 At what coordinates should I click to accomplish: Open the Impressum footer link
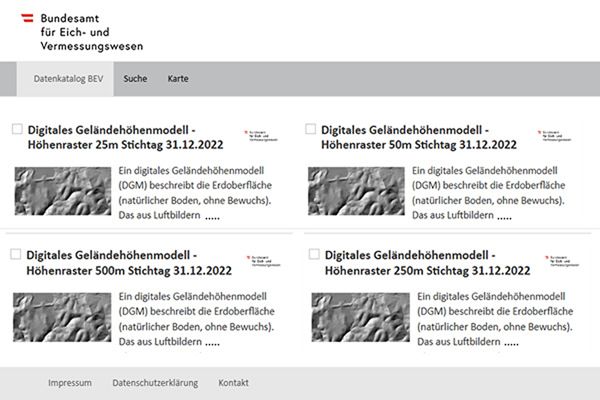[70, 383]
